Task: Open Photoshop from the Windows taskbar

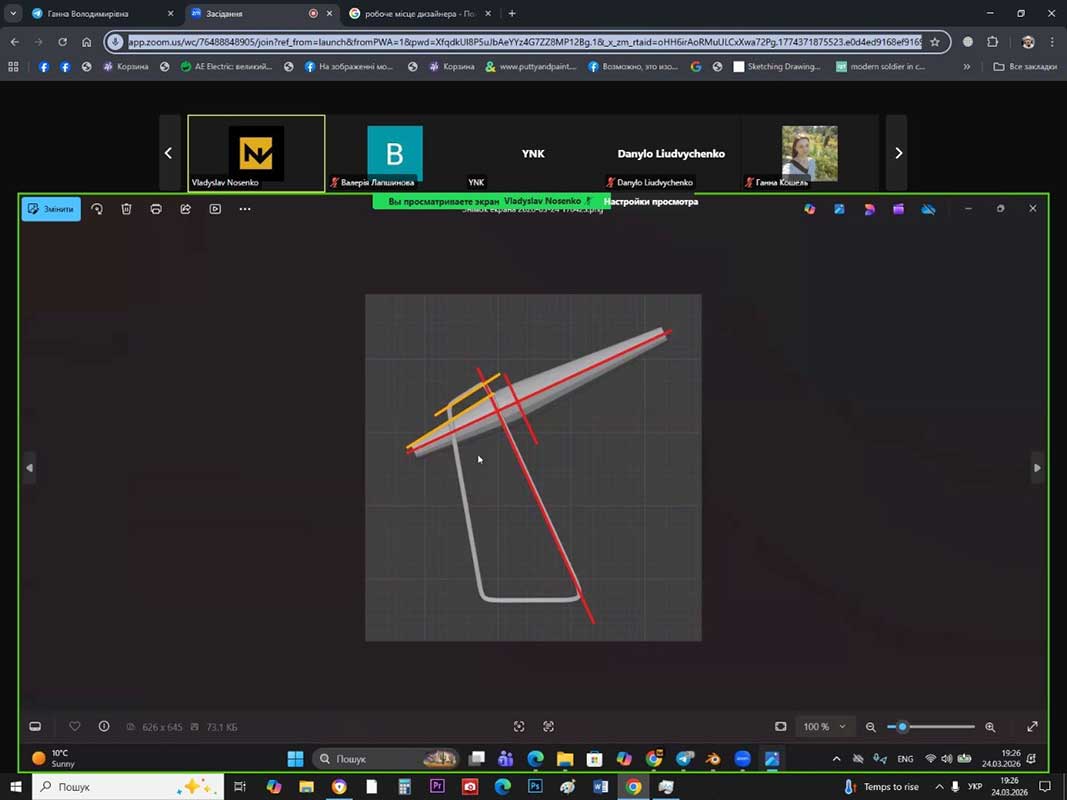Action: [535, 787]
